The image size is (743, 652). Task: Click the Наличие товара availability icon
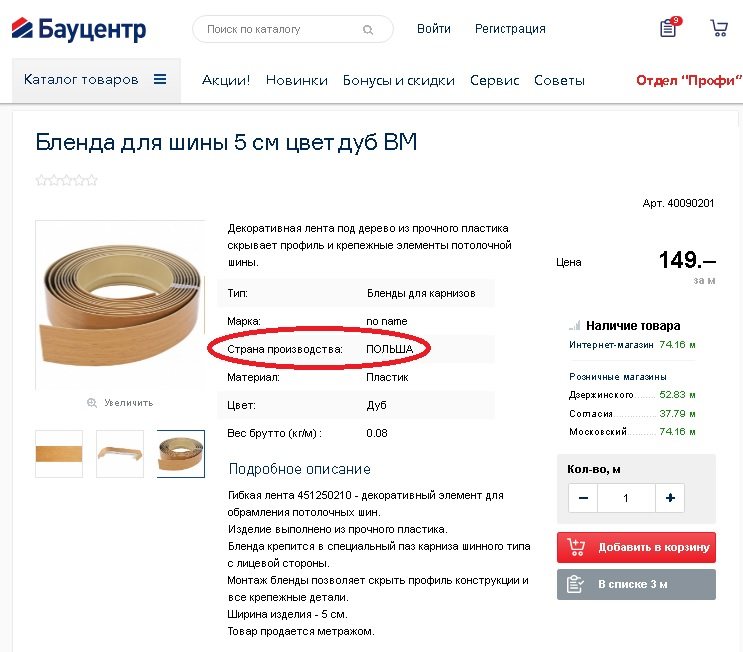pyautogui.click(x=575, y=326)
